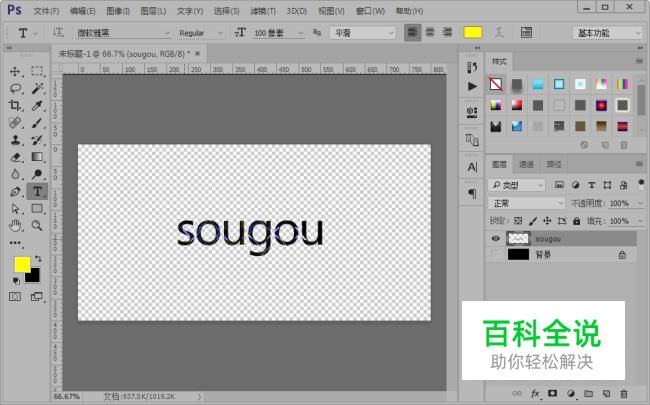Click the yellow foreground color swatch
650x405 pixels.
pyautogui.click(x=22, y=264)
